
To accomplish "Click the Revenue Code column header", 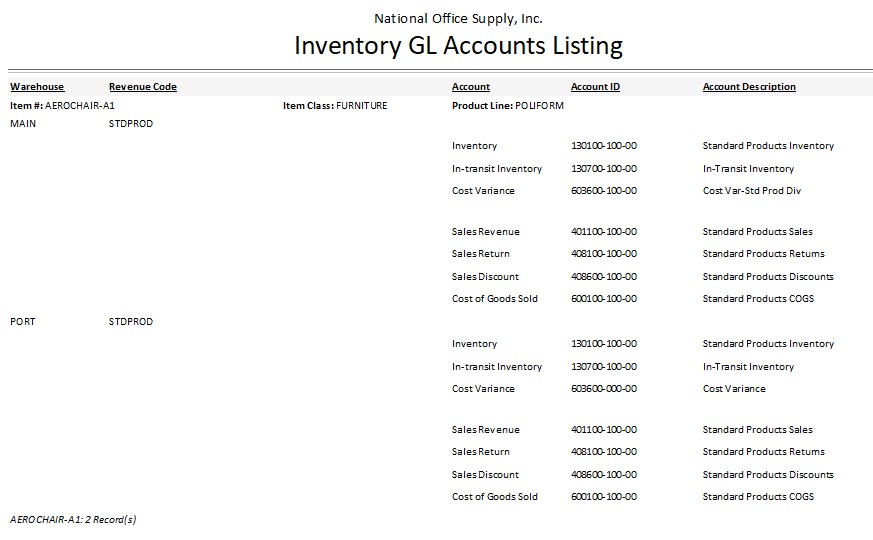I will [142, 87].
